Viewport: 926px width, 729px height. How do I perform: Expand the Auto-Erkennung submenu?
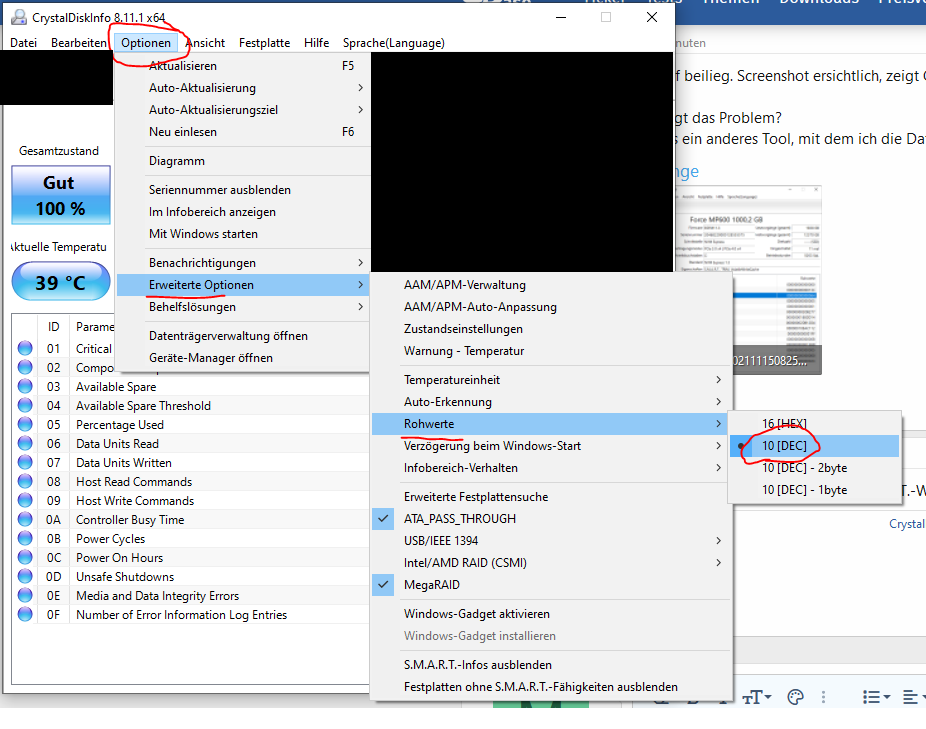coord(550,402)
